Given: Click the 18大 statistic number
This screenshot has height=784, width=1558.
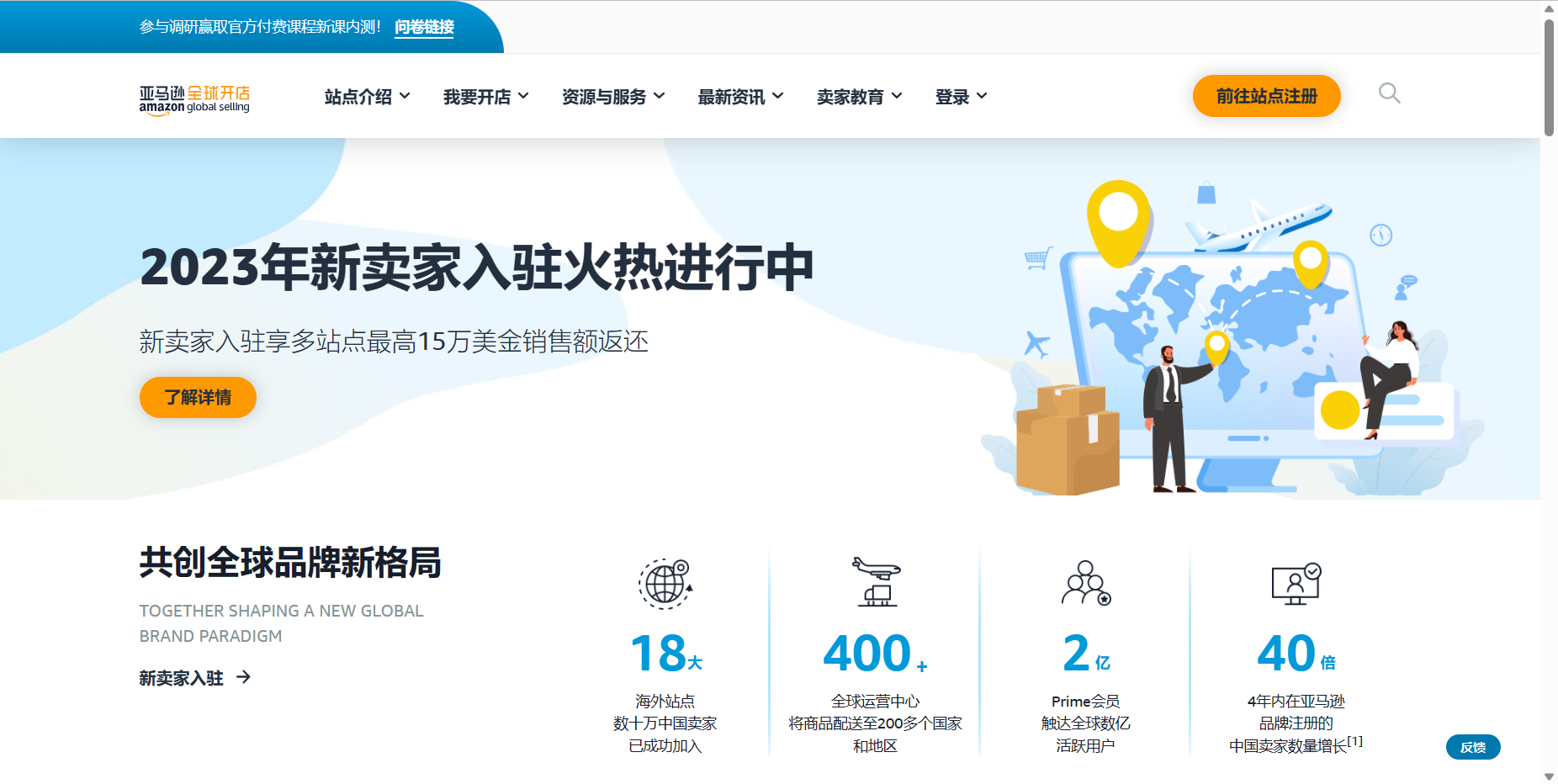Looking at the screenshot, I should 666,654.
